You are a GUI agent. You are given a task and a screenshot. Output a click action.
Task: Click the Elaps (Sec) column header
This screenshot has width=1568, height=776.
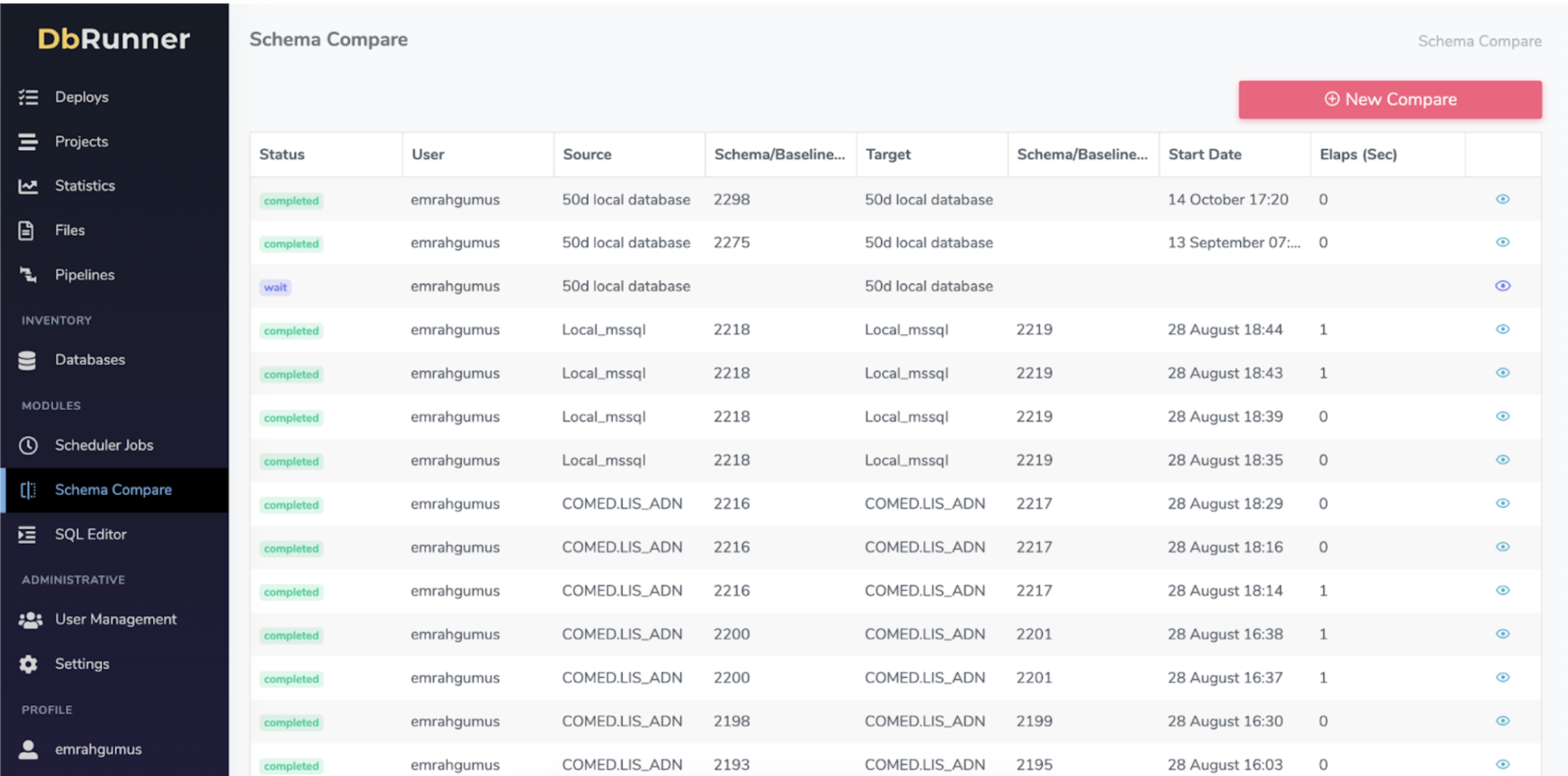click(x=1357, y=154)
